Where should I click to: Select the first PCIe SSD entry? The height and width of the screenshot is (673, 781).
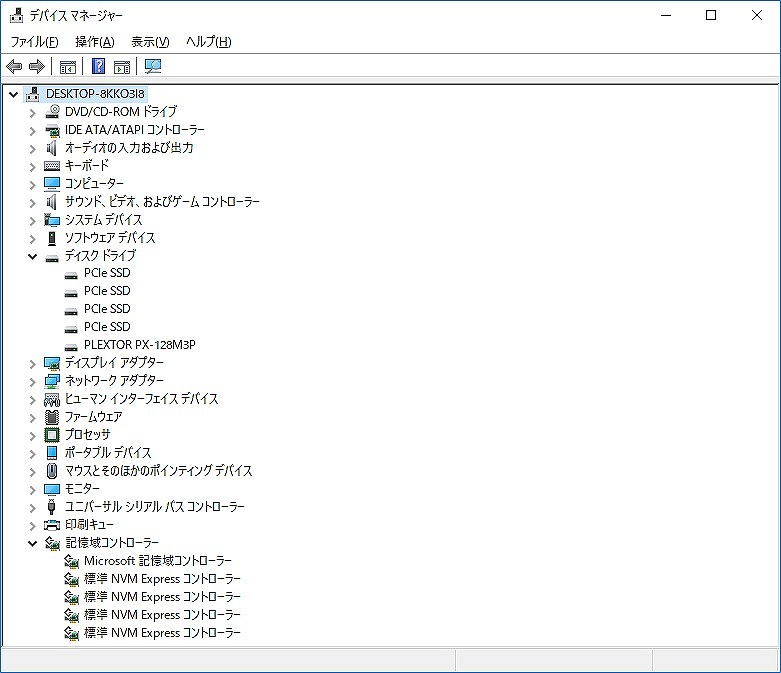(x=106, y=273)
